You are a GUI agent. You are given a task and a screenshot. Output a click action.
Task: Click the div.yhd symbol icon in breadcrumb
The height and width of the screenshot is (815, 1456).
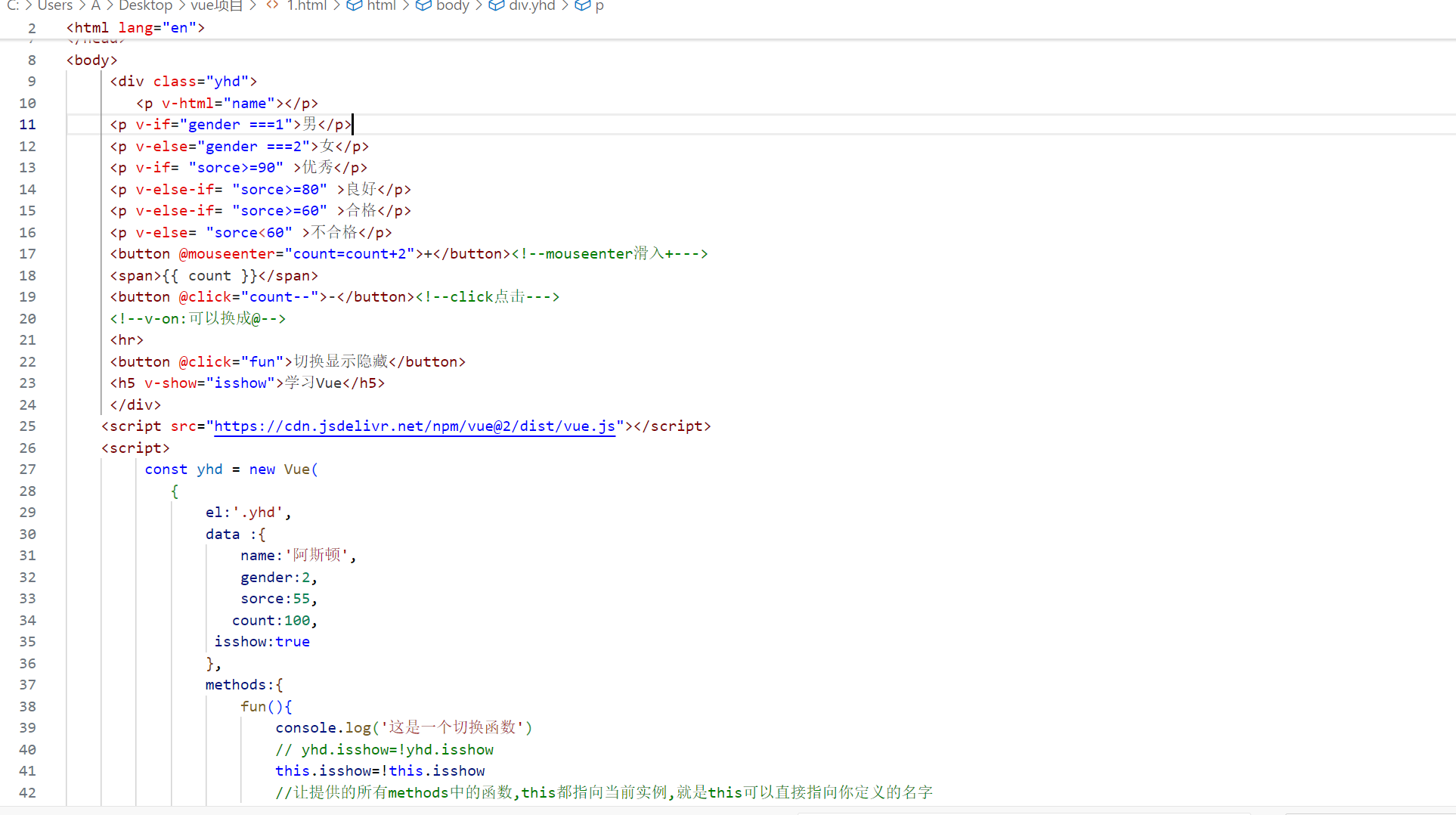click(x=496, y=5)
